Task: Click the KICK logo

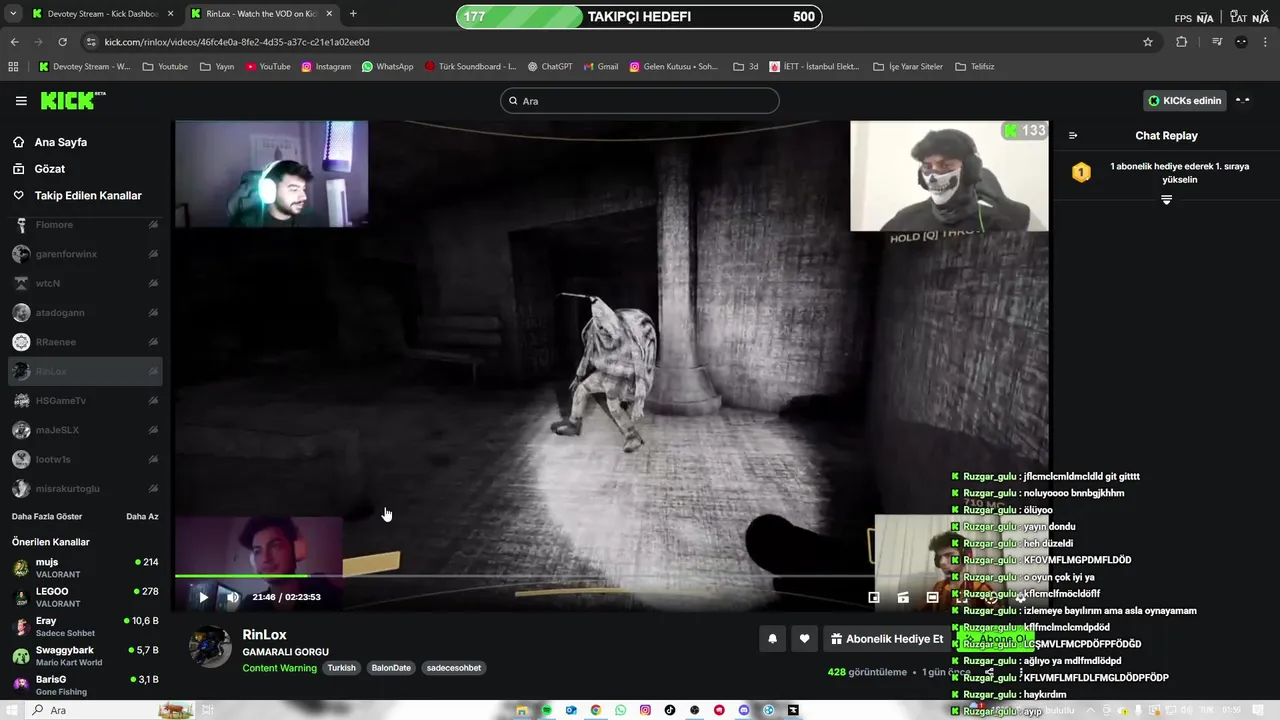Action: [x=72, y=101]
